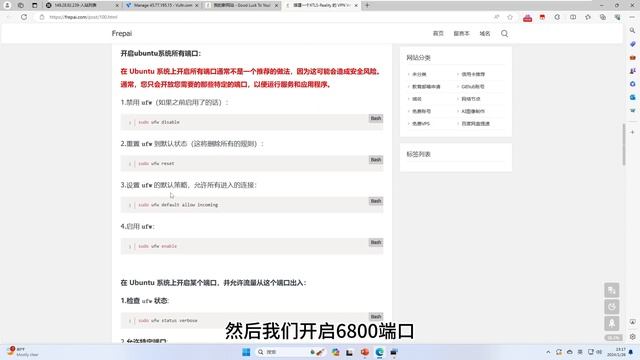Open the taskbar clock and date
This screenshot has width=640, height=360.
(616, 352)
